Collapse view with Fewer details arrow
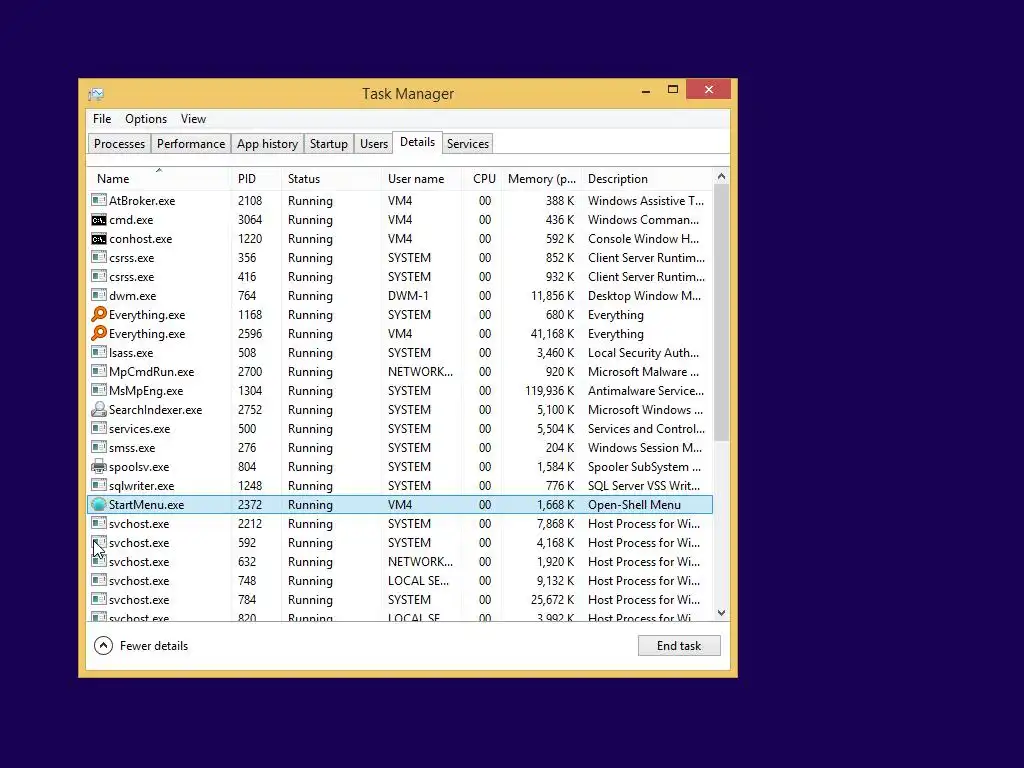 (x=103, y=645)
